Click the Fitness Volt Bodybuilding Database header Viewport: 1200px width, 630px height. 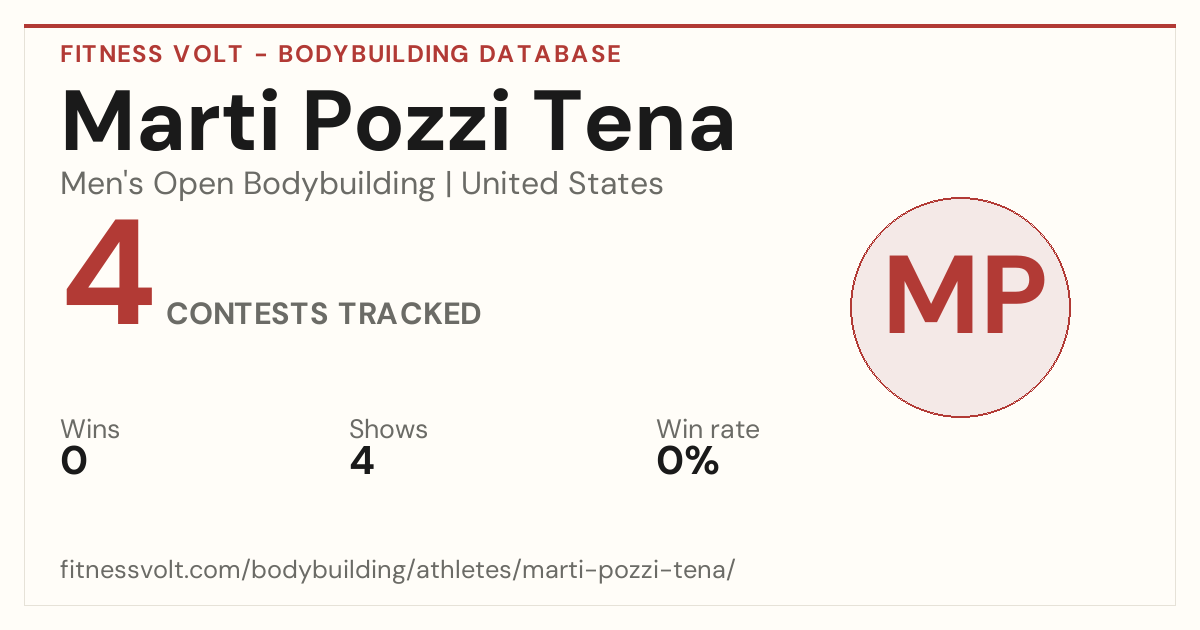[x=341, y=54]
